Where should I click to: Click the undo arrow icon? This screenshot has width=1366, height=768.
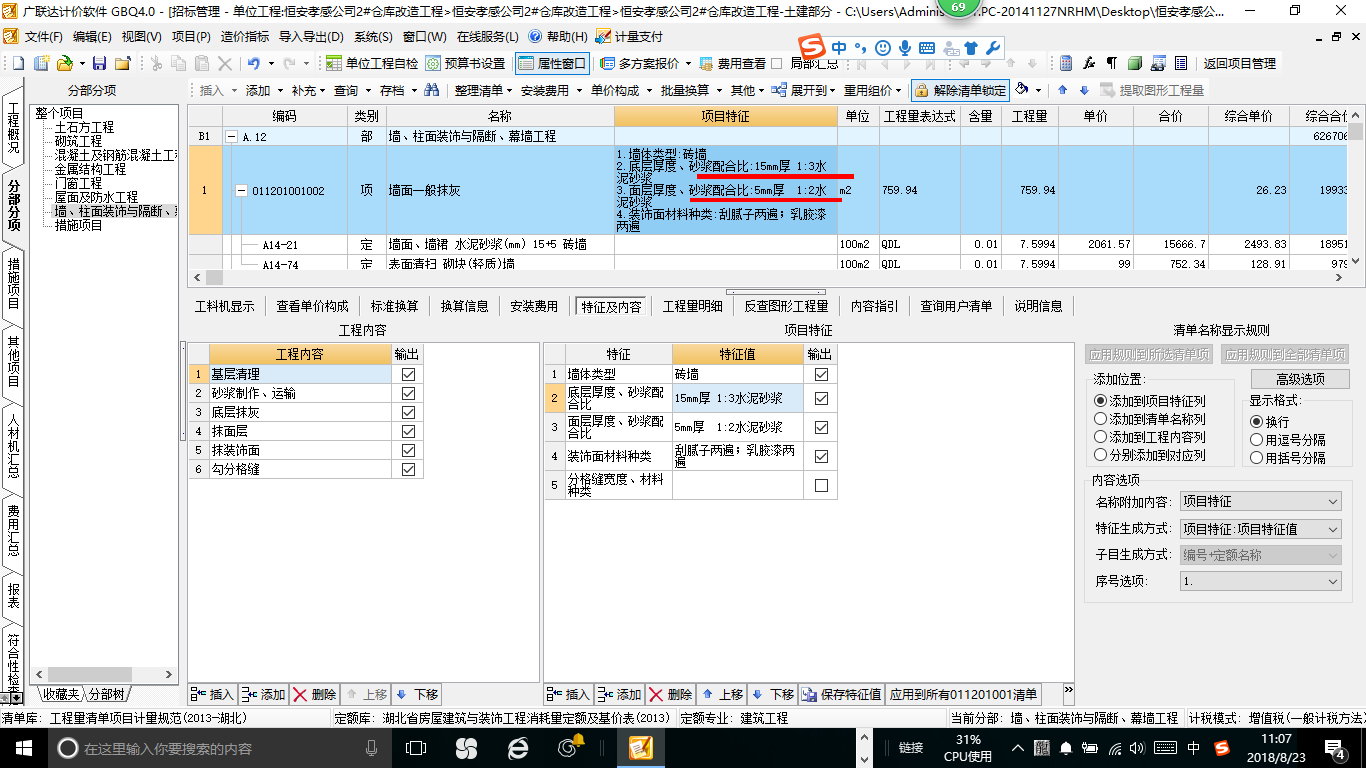[x=253, y=63]
